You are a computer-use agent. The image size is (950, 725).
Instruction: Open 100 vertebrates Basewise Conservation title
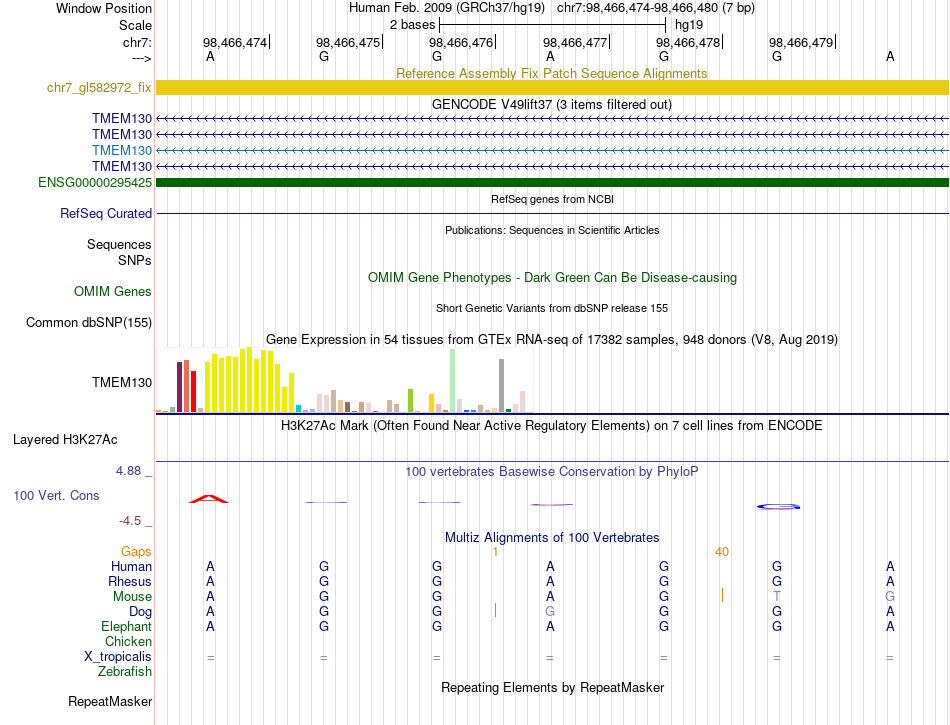(x=551, y=471)
